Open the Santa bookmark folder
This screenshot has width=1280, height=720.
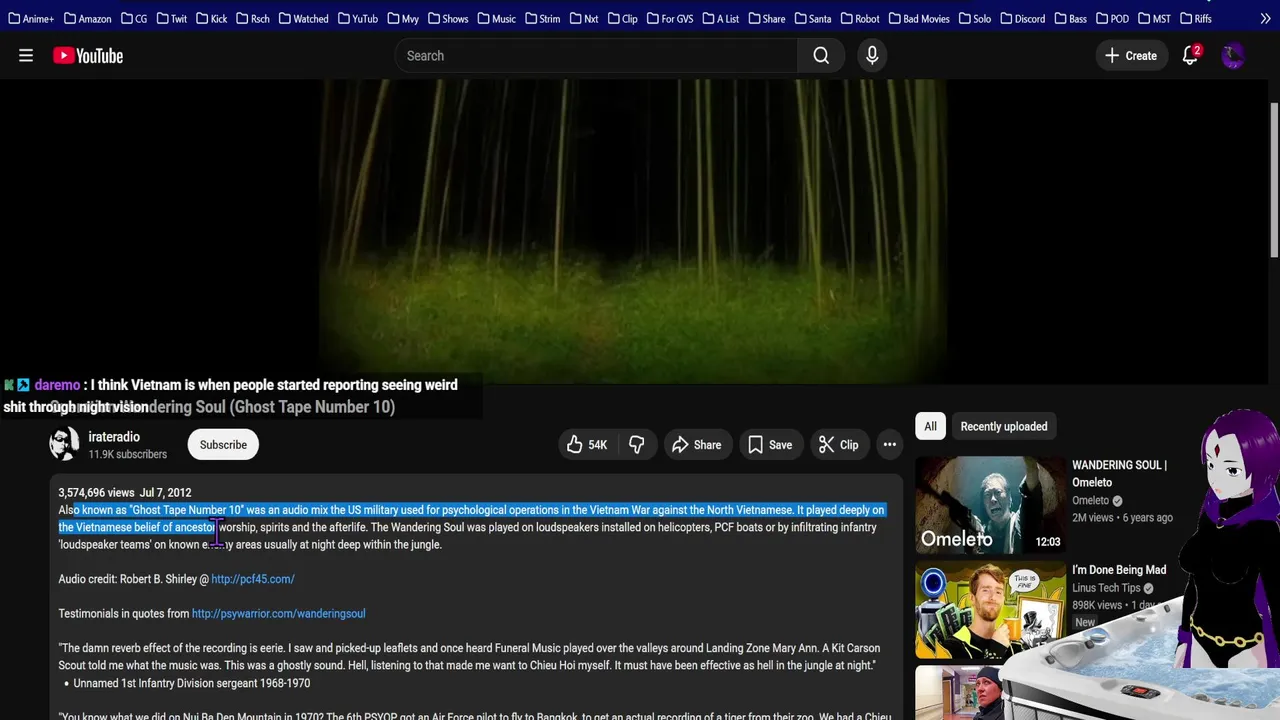pyautogui.click(x=813, y=18)
